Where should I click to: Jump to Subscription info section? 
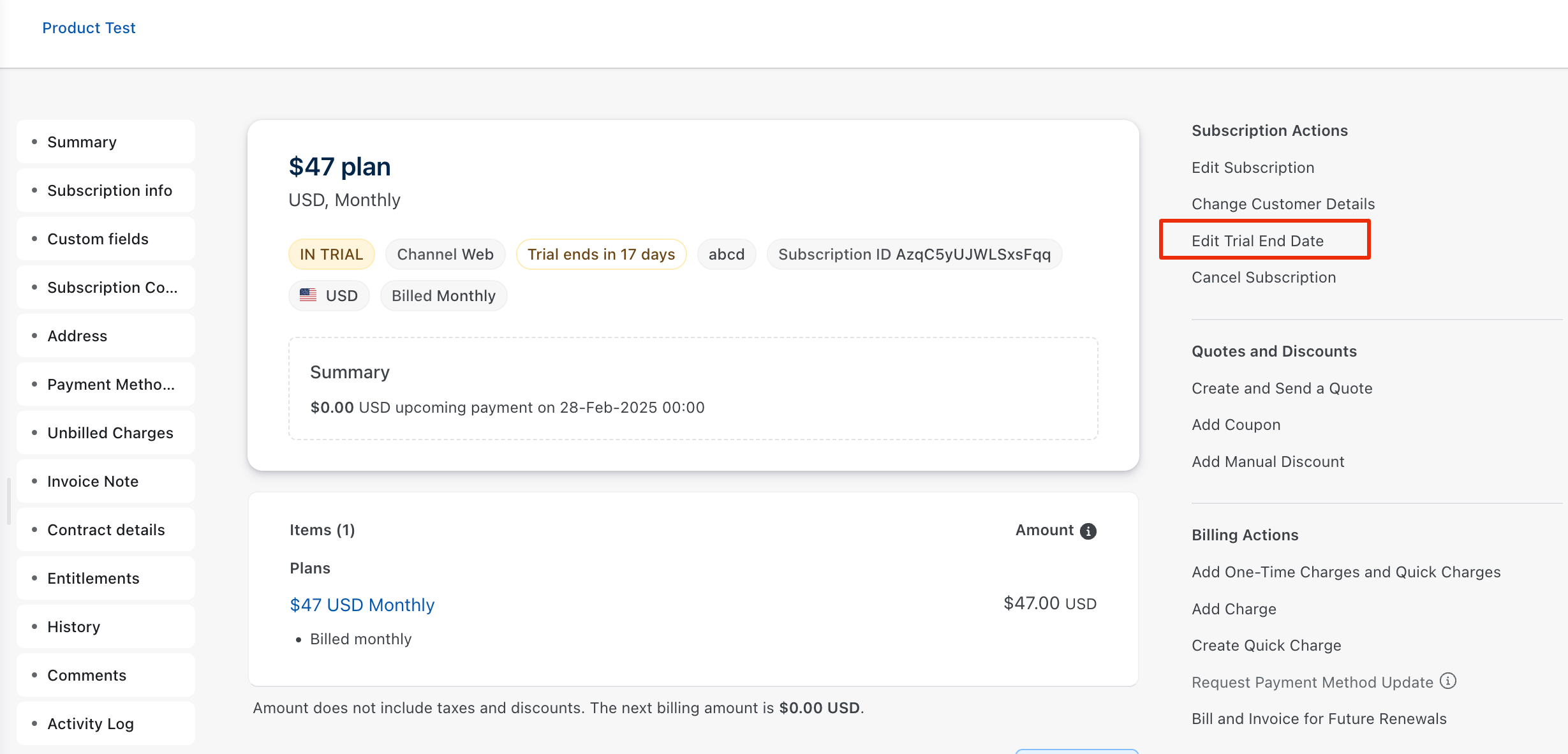[109, 190]
